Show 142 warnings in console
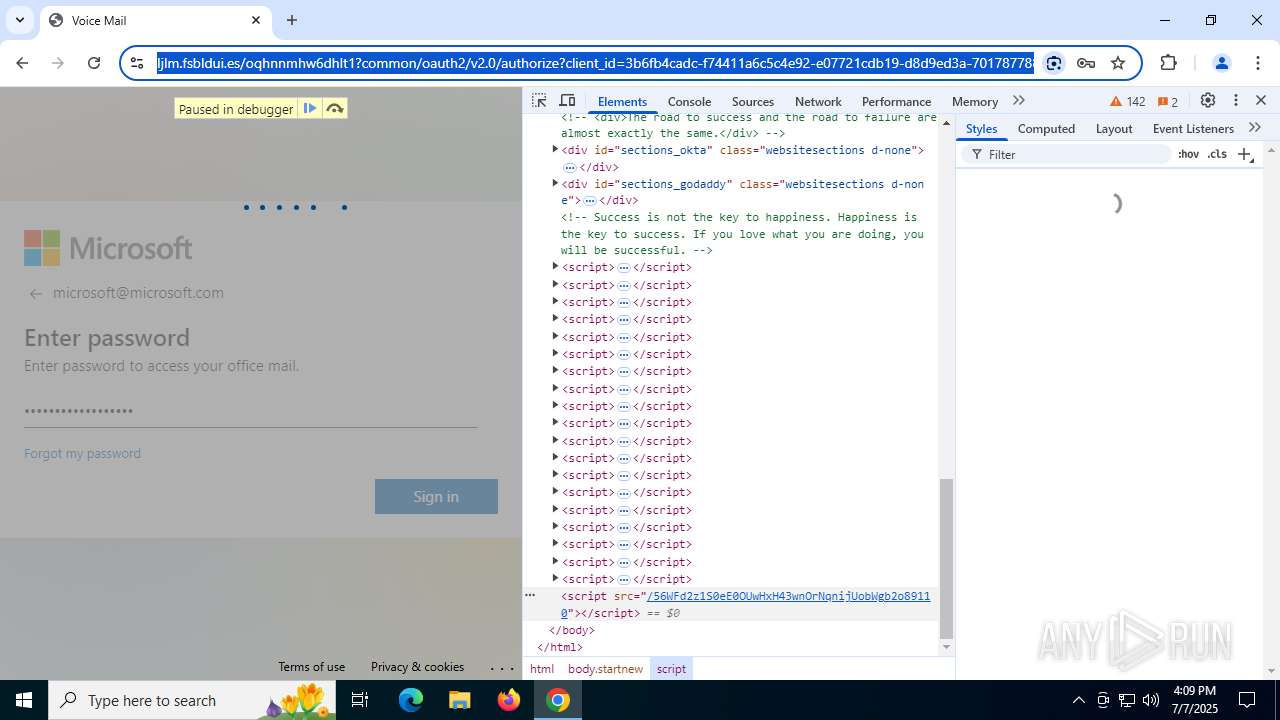This screenshot has height=720, width=1280. [1128, 102]
